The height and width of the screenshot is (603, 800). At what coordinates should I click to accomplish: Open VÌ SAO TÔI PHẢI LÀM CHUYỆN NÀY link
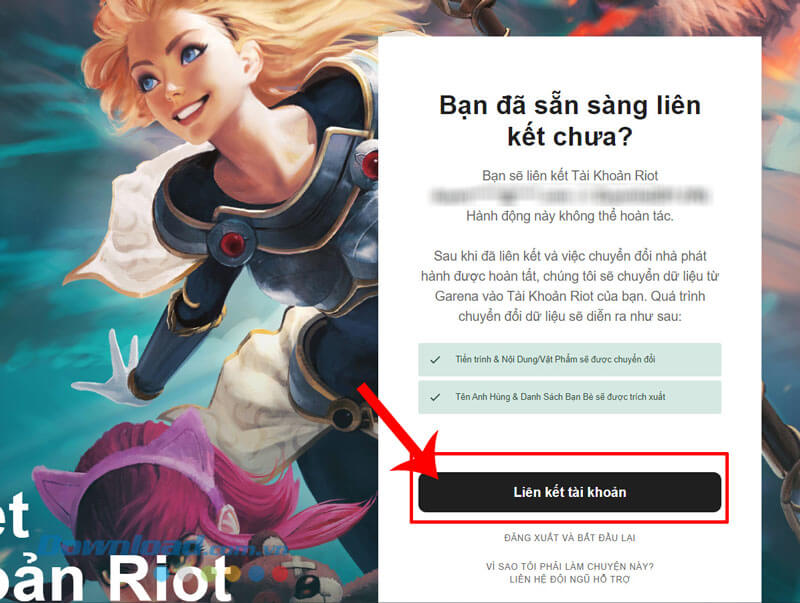pyautogui.click(x=569, y=566)
